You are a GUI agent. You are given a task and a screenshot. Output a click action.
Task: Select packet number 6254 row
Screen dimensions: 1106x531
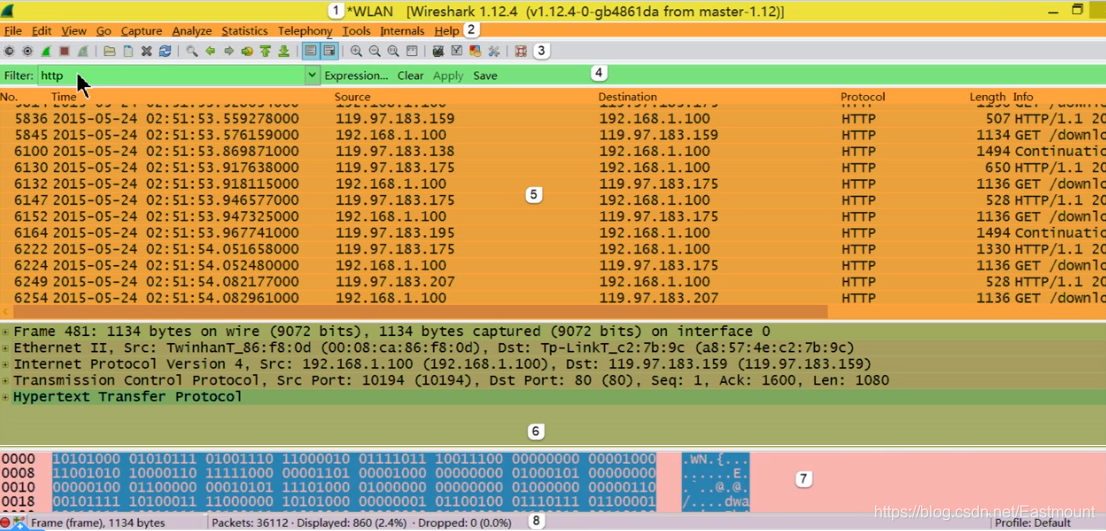pyautogui.click(x=553, y=298)
